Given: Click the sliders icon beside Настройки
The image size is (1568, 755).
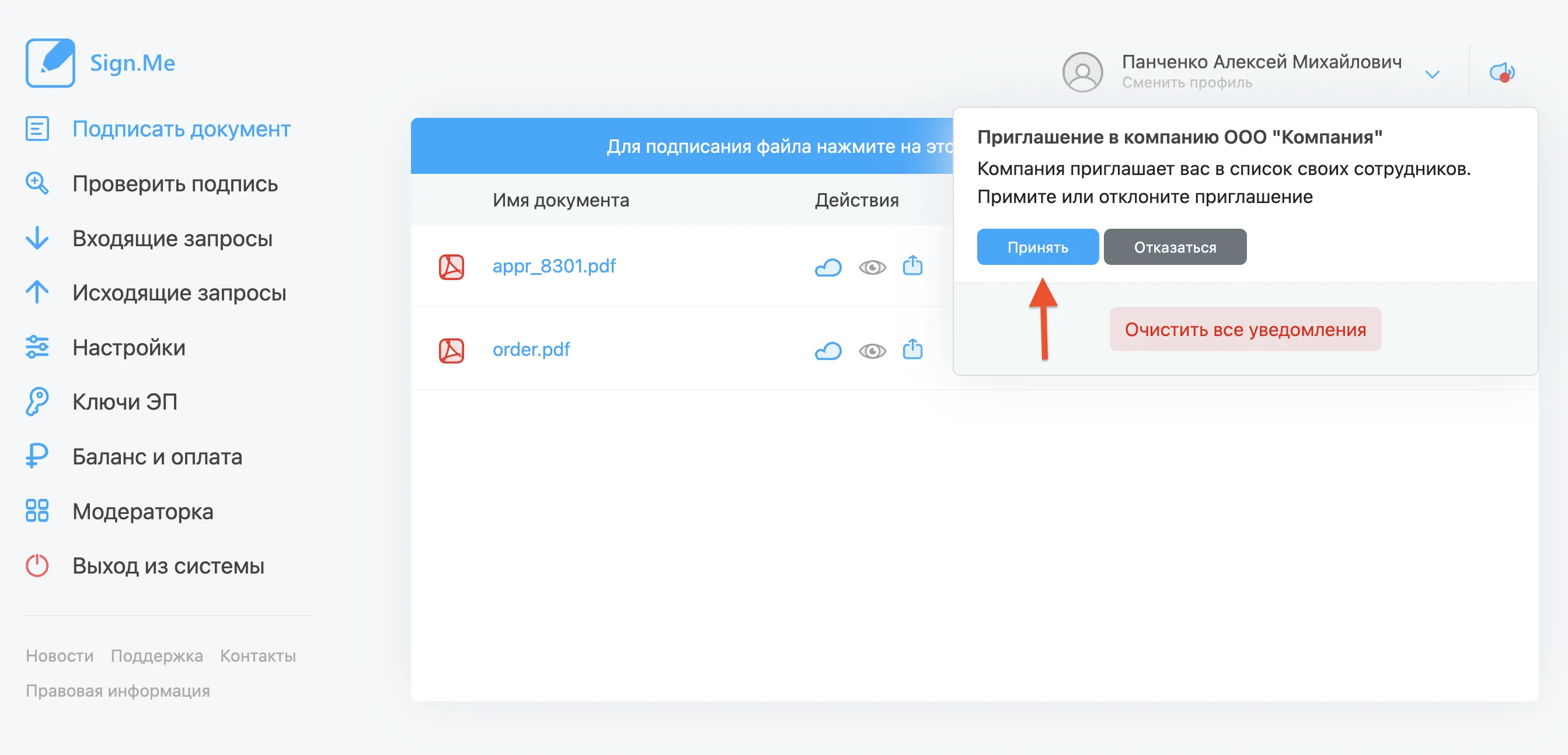Looking at the screenshot, I should click(x=37, y=347).
